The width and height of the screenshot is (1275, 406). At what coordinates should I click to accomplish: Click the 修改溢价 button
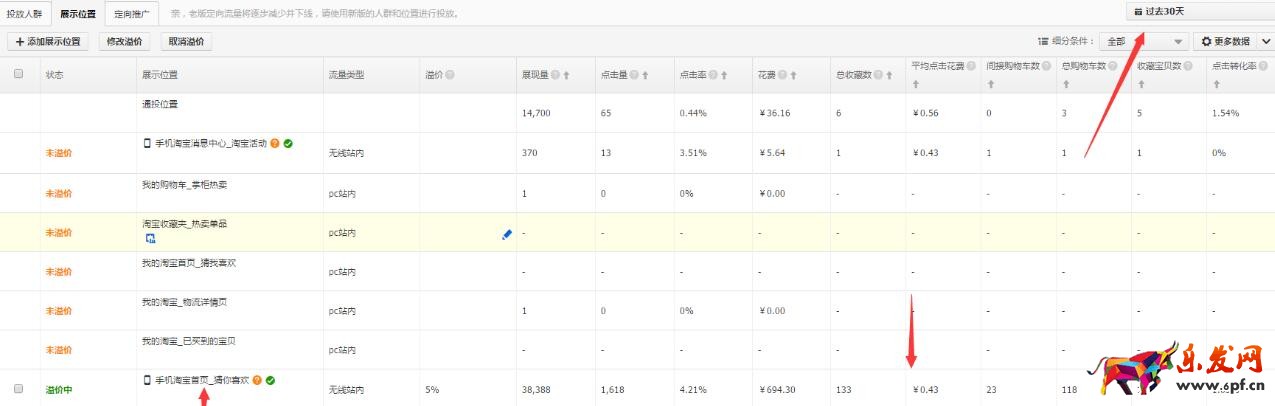tap(124, 42)
